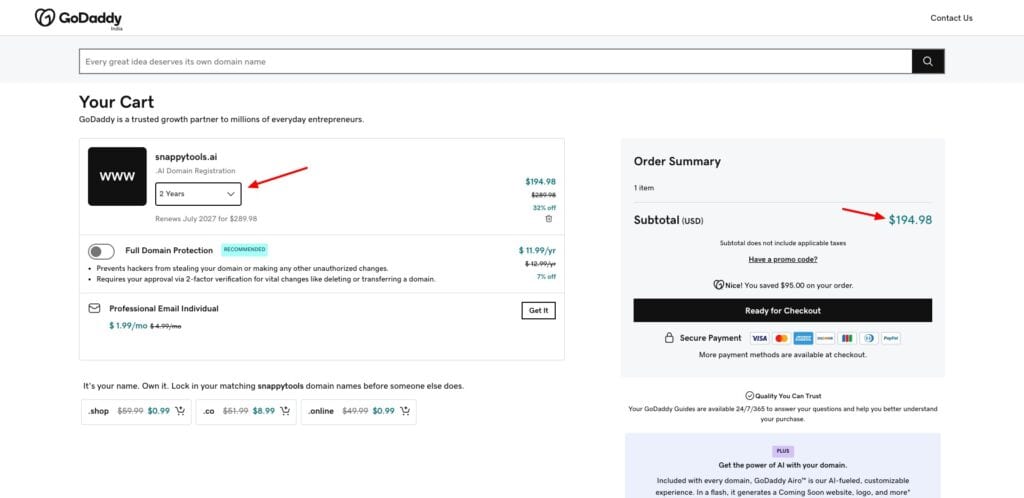Click the Professional Email envelope icon

click(x=94, y=308)
